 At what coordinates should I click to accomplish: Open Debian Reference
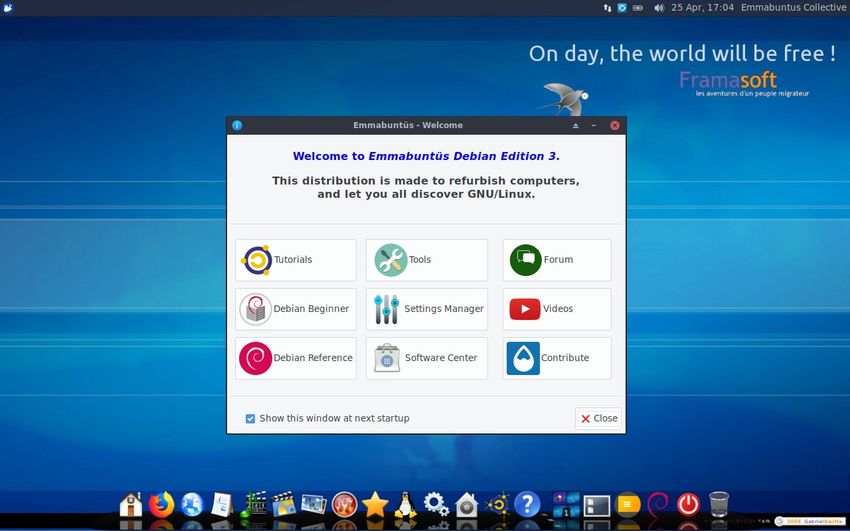click(x=295, y=358)
